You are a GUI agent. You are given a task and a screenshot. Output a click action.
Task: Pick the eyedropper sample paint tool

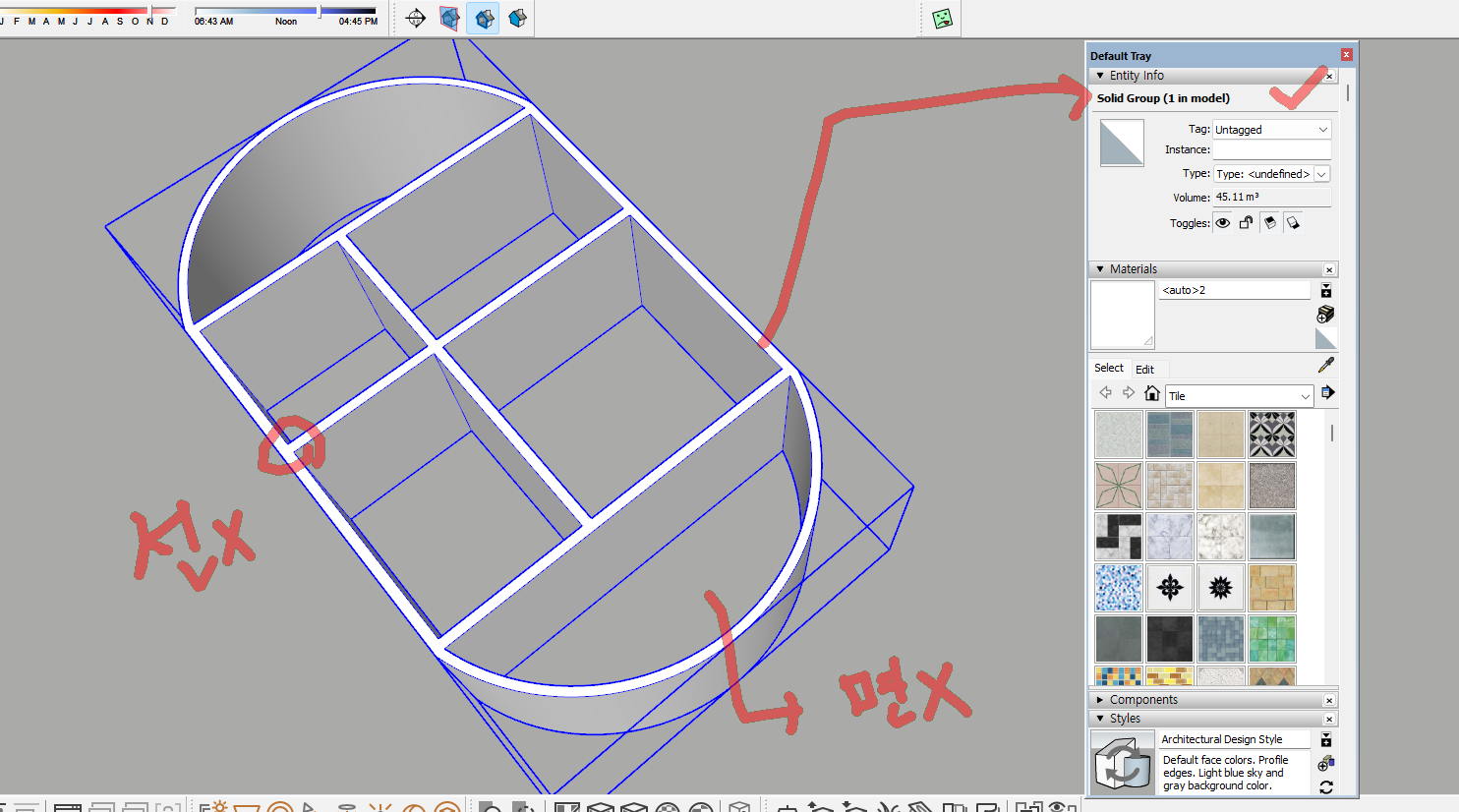1325,366
